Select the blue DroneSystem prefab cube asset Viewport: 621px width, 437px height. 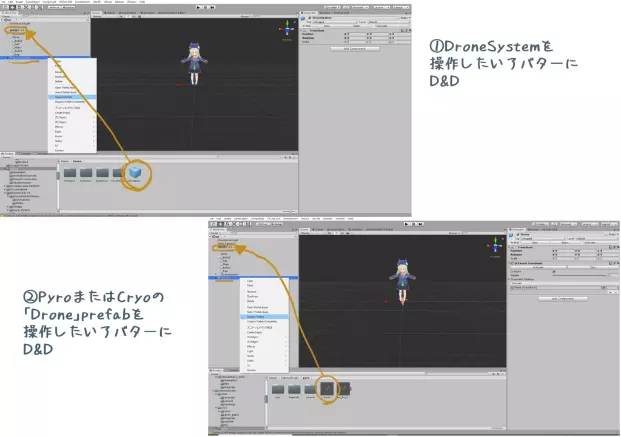tap(135, 173)
